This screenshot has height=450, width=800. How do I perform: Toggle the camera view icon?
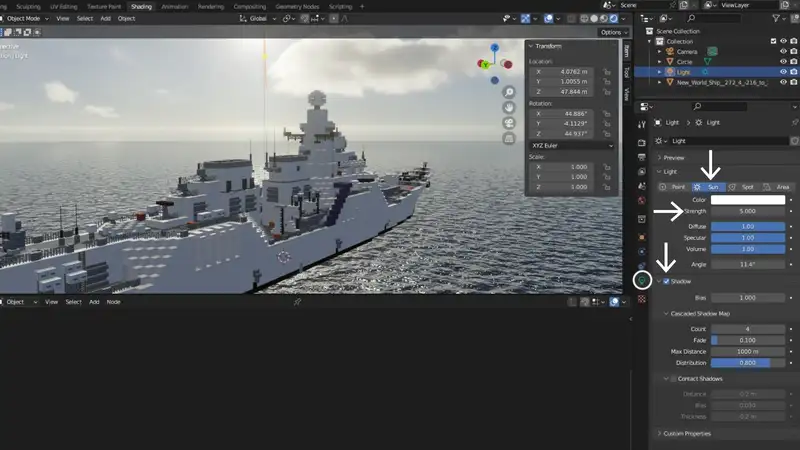(509, 123)
